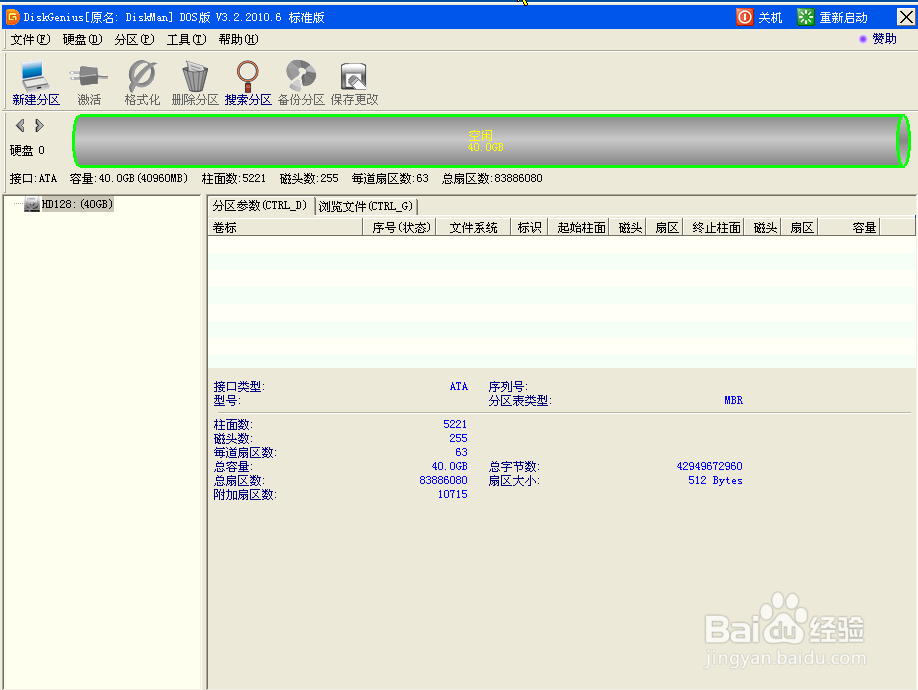The height and width of the screenshot is (690, 918).
Task: Switch to 分区参数(CTRL_D) tab
Action: 260,205
